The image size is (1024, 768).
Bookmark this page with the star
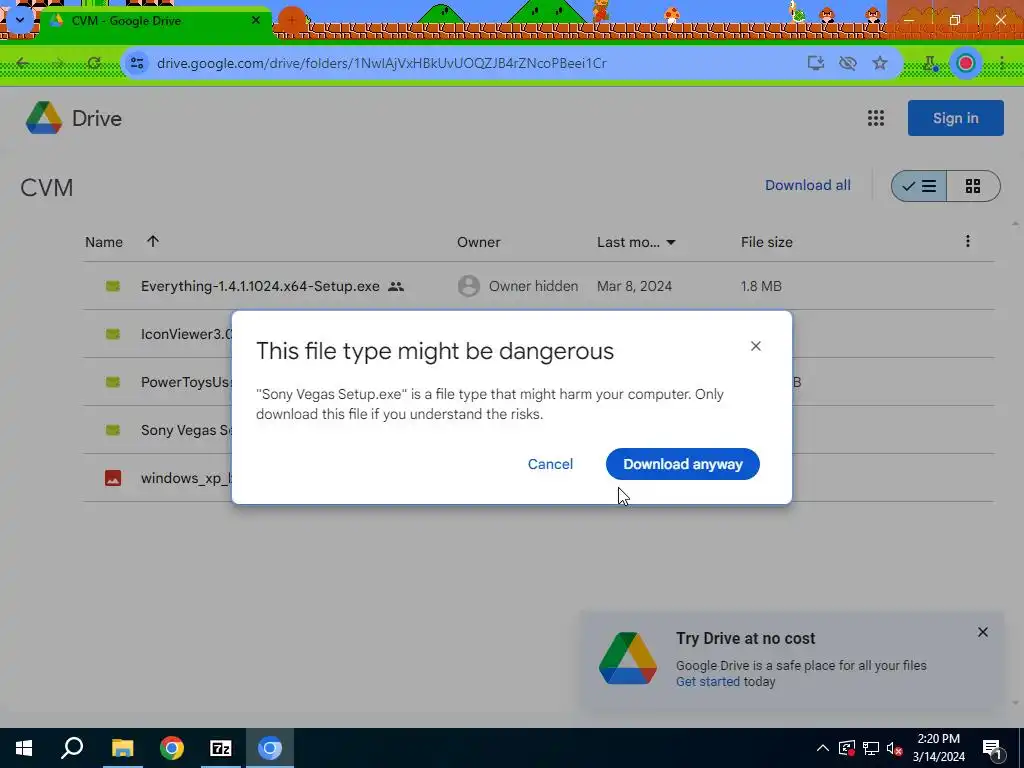(880, 63)
